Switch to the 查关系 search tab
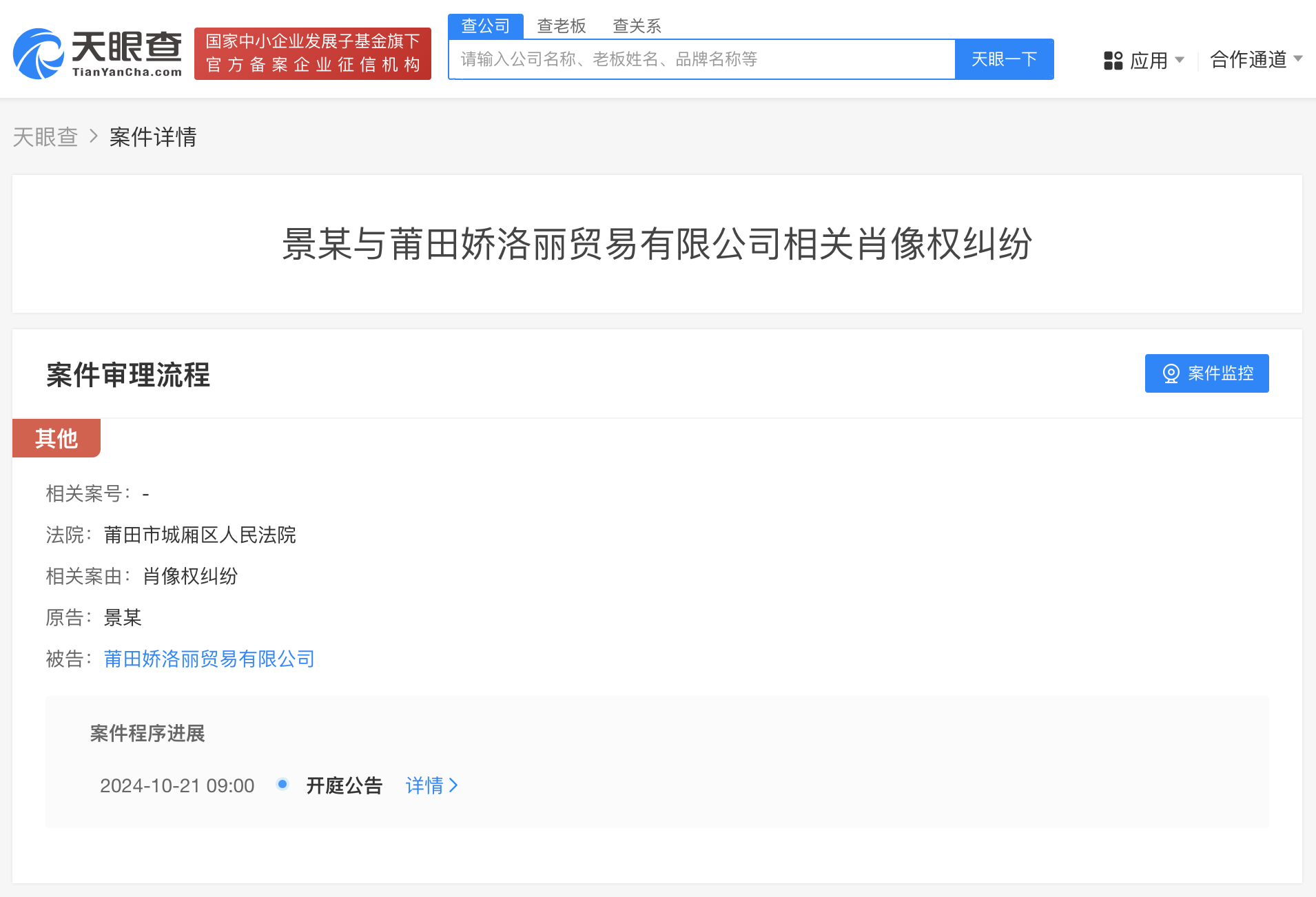This screenshot has height=897, width=1316. 637,25
